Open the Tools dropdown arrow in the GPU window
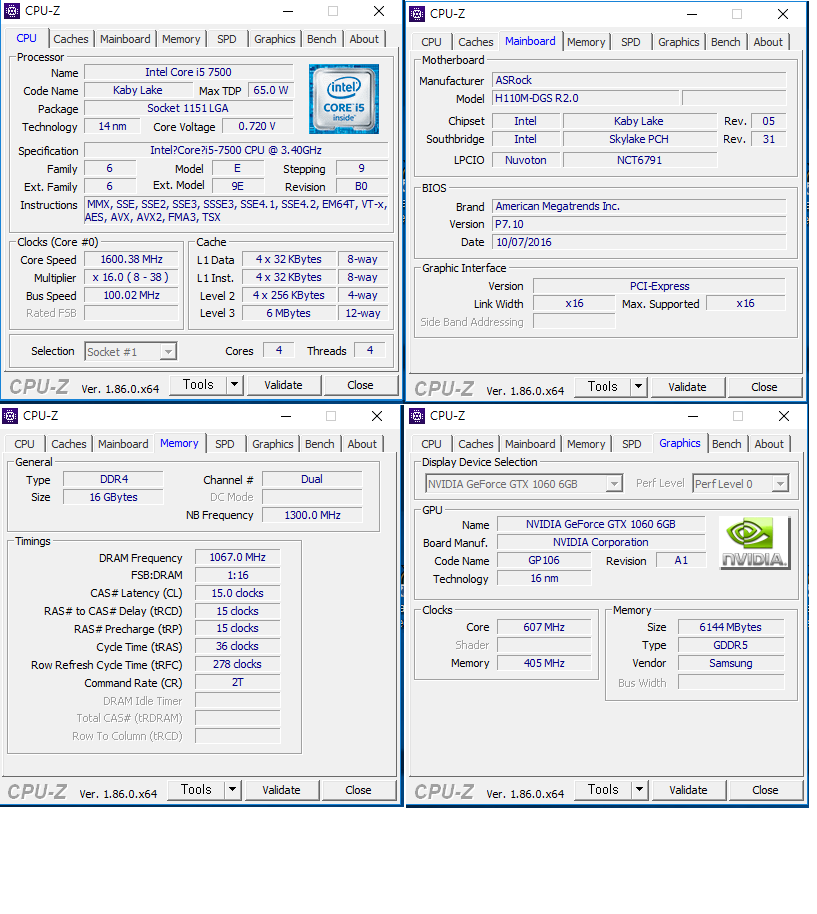817x914 pixels. click(x=639, y=790)
